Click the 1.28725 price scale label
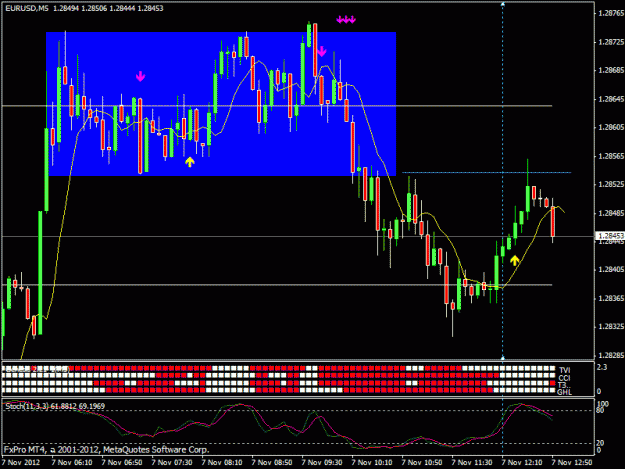 [610, 42]
